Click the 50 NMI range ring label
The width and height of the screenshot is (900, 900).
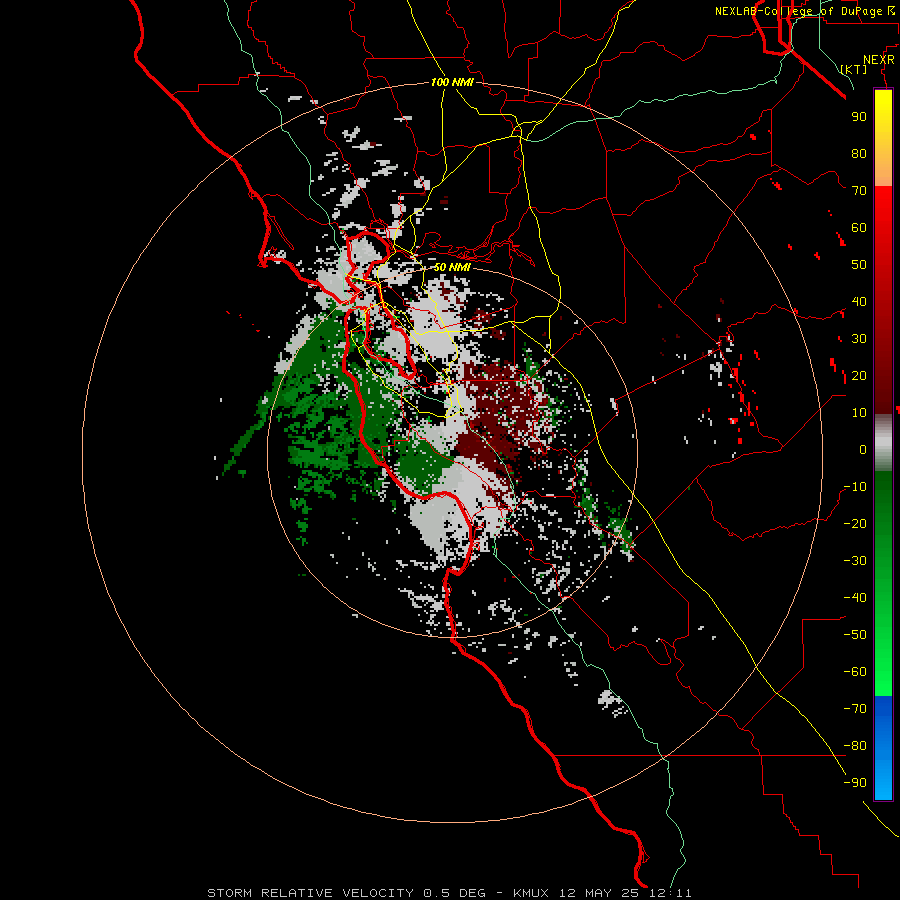(x=452, y=267)
